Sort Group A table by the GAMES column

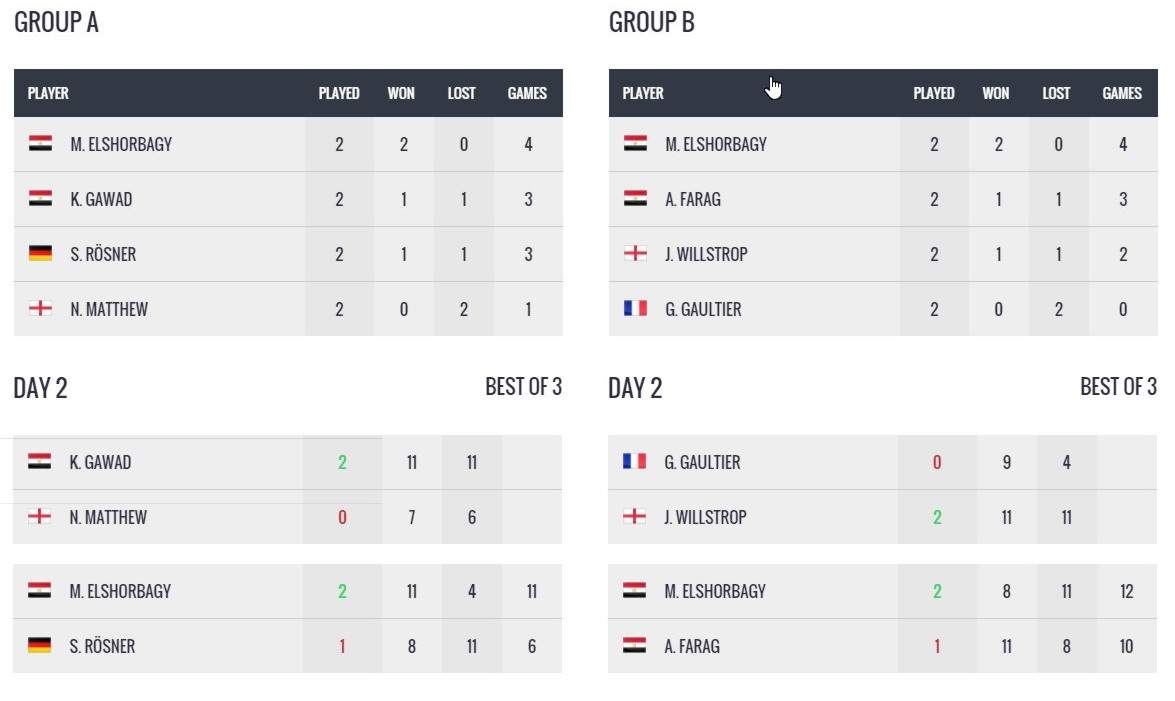tap(527, 93)
